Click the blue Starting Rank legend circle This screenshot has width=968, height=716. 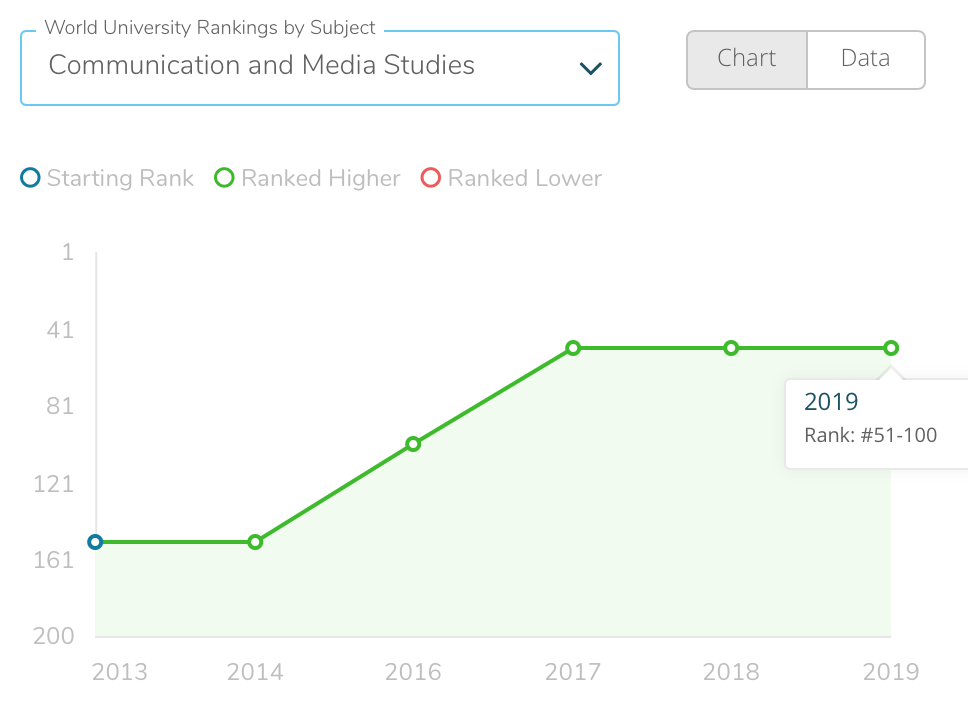coord(30,178)
